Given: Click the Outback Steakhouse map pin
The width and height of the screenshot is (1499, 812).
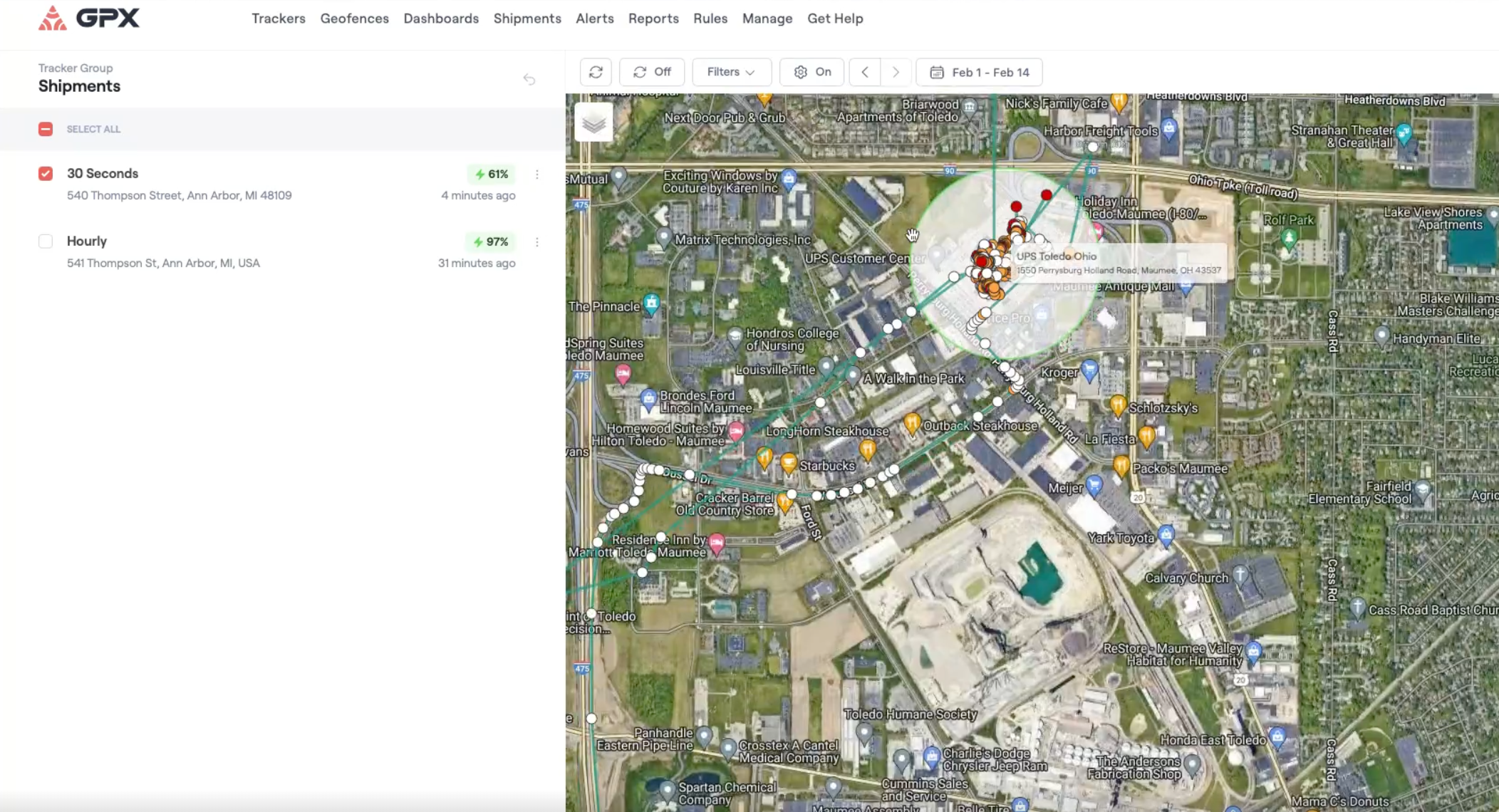Looking at the screenshot, I should tap(911, 422).
